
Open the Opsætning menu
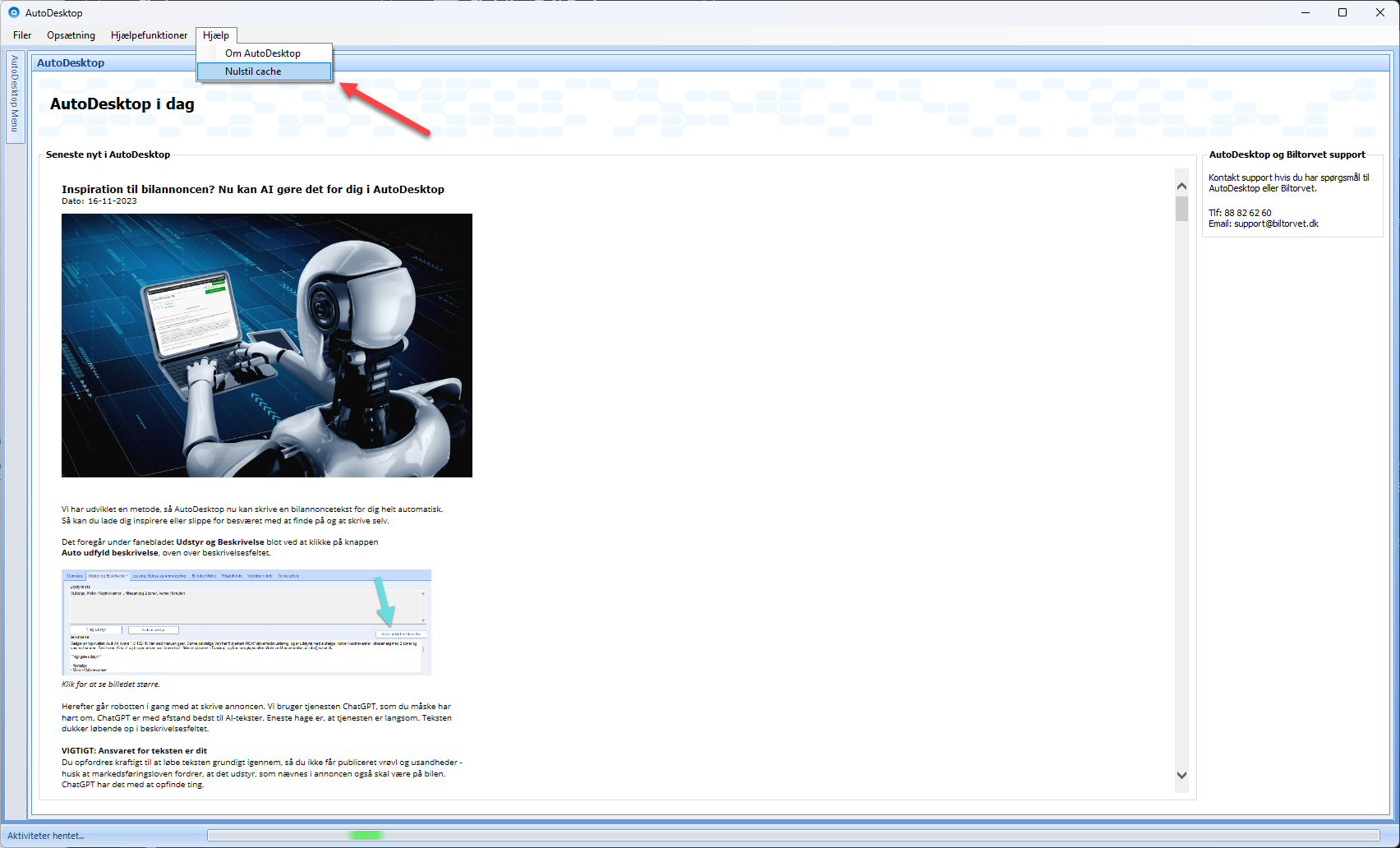[71, 35]
